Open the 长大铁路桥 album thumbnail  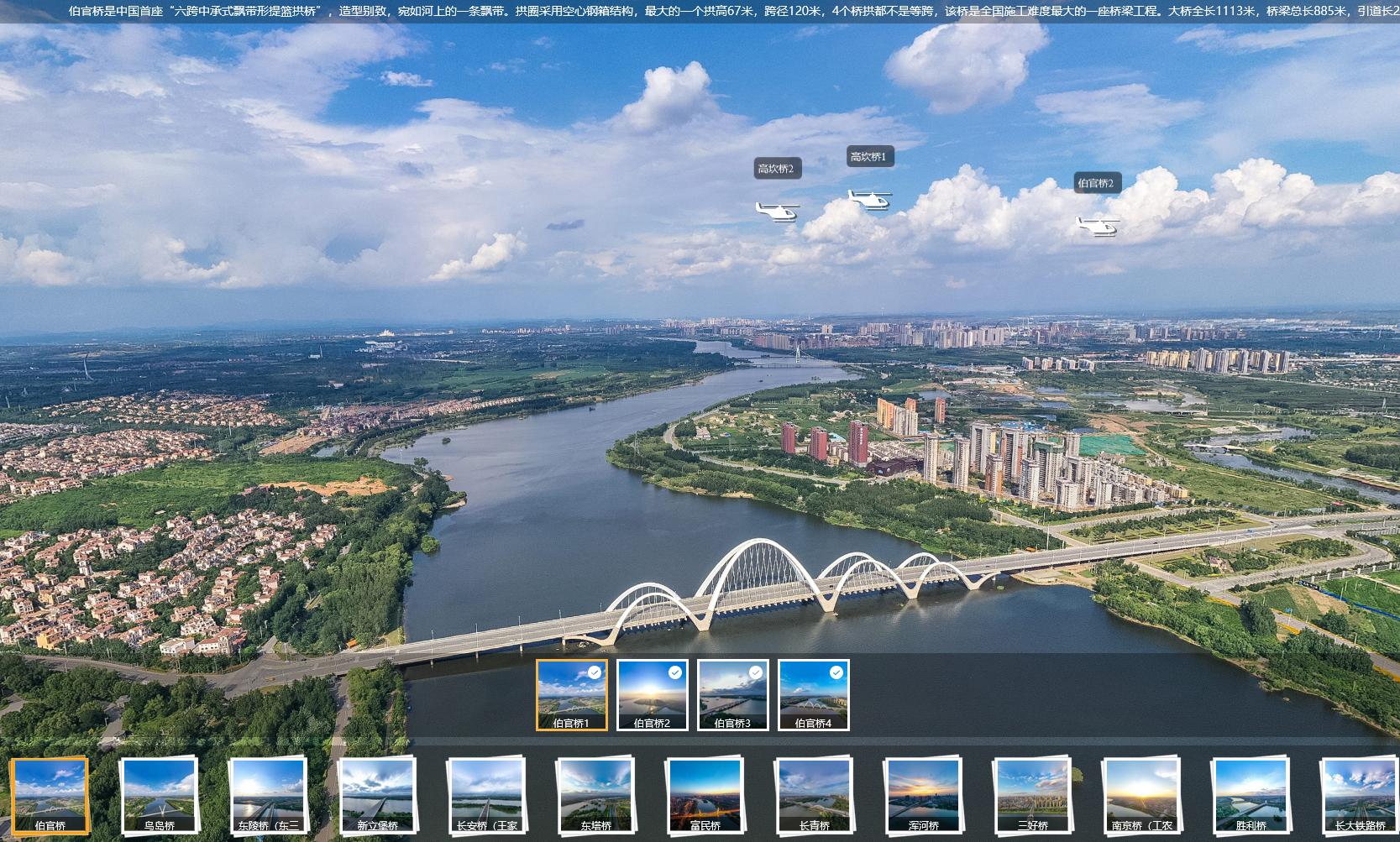tap(1360, 794)
